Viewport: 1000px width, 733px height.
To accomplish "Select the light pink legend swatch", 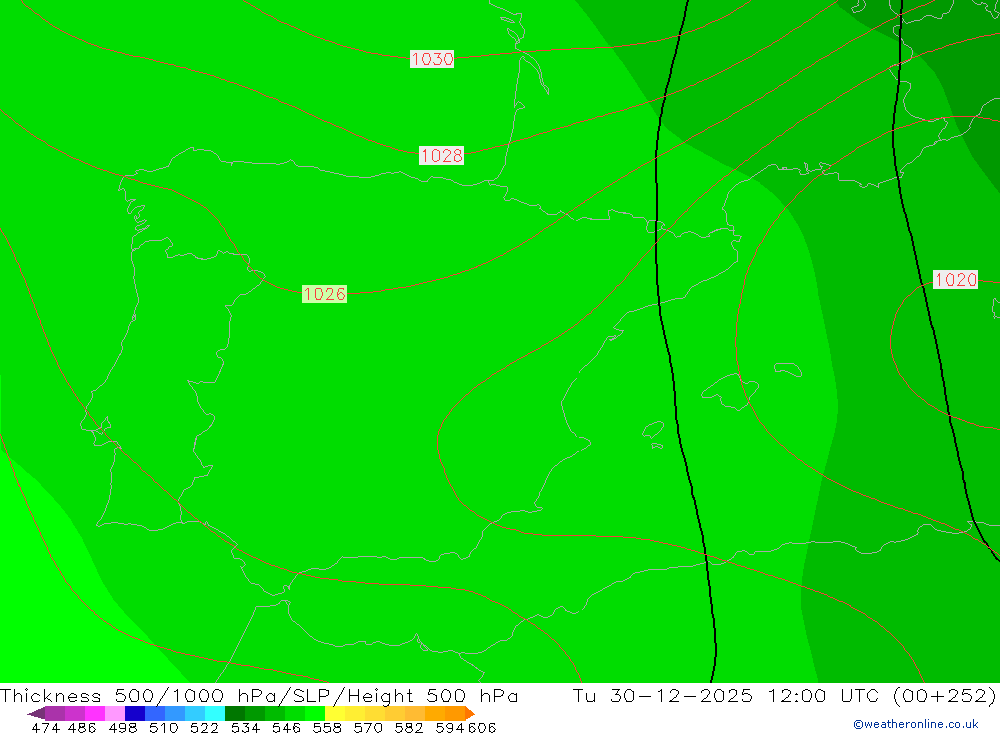I will pyautogui.click(x=115, y=713).
